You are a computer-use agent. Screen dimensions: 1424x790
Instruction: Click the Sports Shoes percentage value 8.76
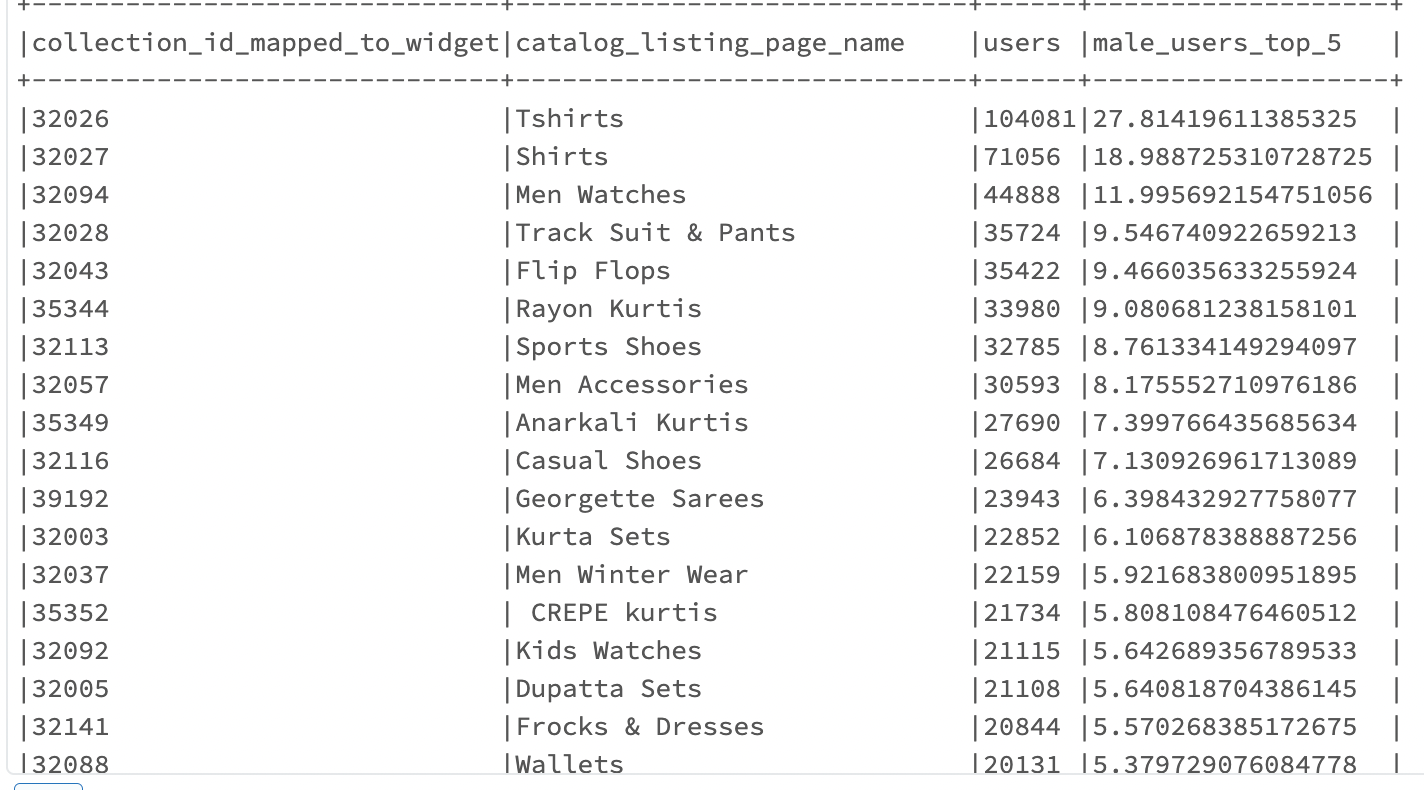[1224, 347]
